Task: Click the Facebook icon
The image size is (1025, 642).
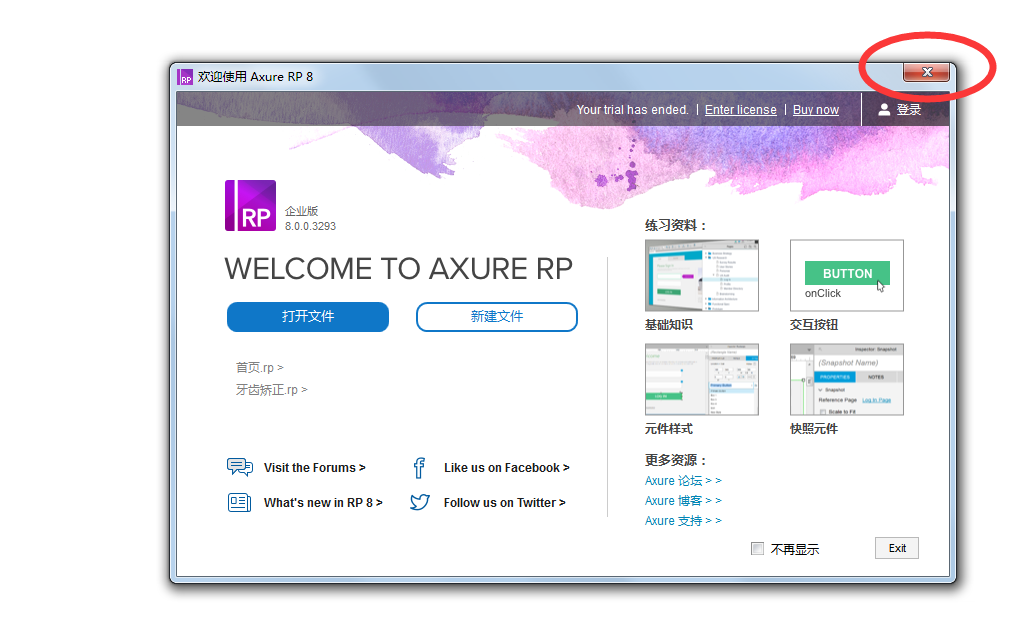Action: (x=419, y=467)
